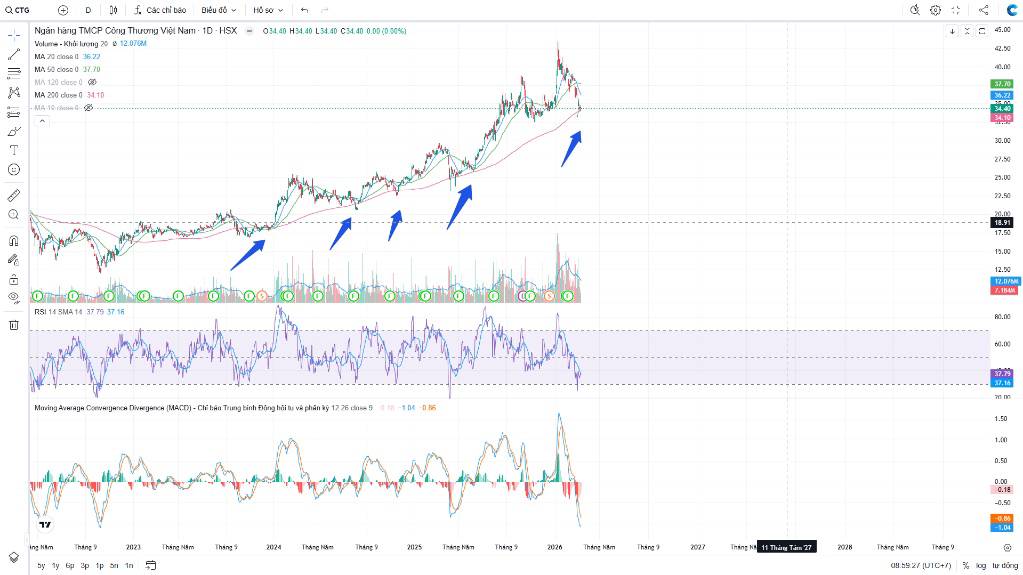
Task: Click the 11 Tháng Tám '27 date label
Action: coord(787,548)
